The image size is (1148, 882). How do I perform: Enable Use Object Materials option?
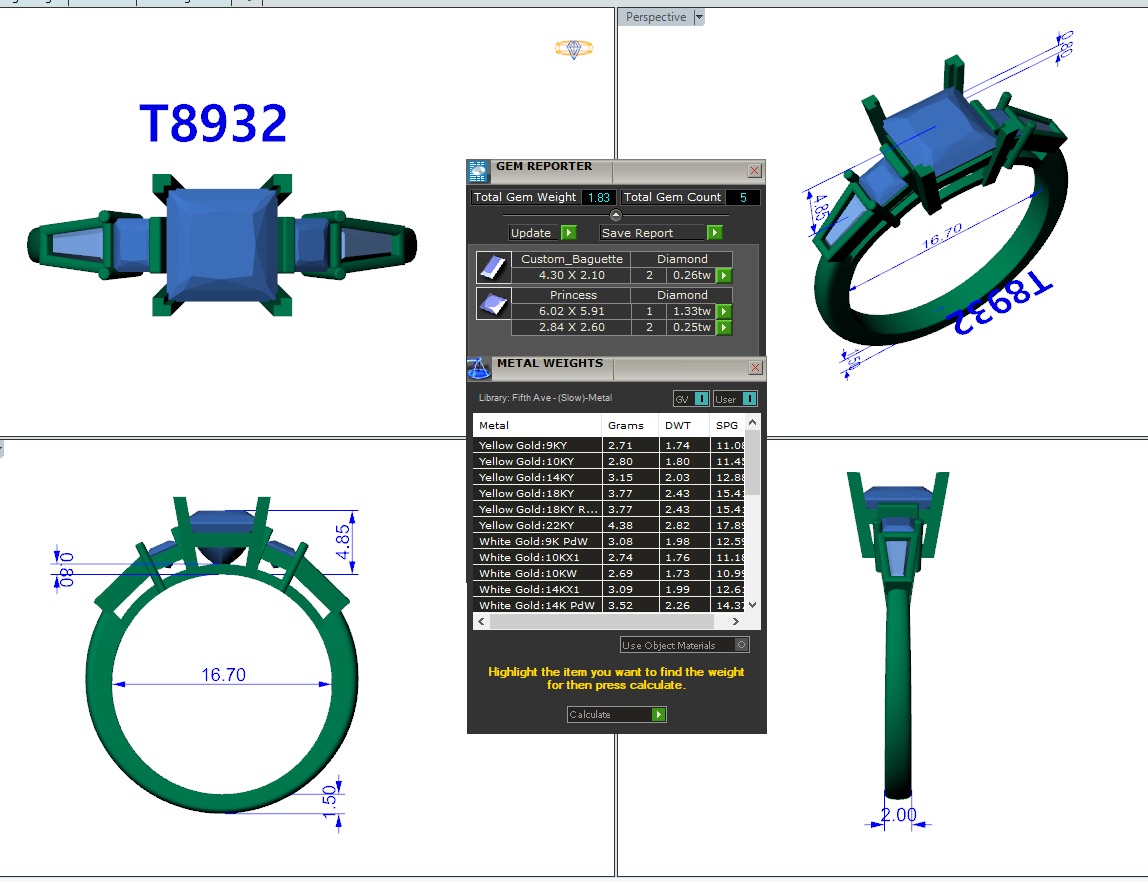741,645
